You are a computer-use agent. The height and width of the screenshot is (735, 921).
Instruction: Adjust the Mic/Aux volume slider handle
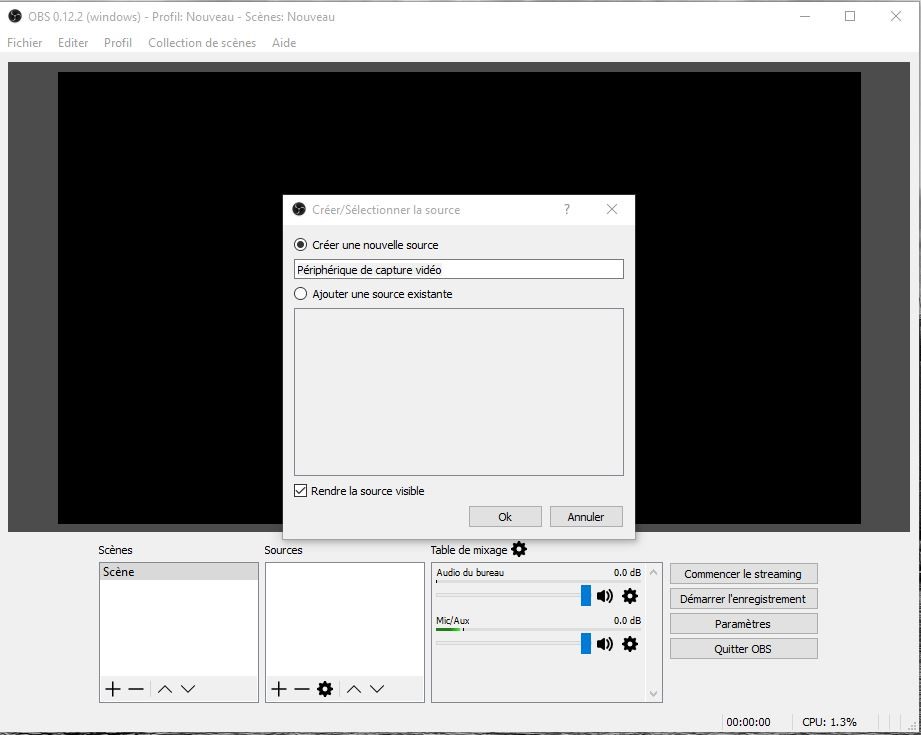[x=586, y=644]
